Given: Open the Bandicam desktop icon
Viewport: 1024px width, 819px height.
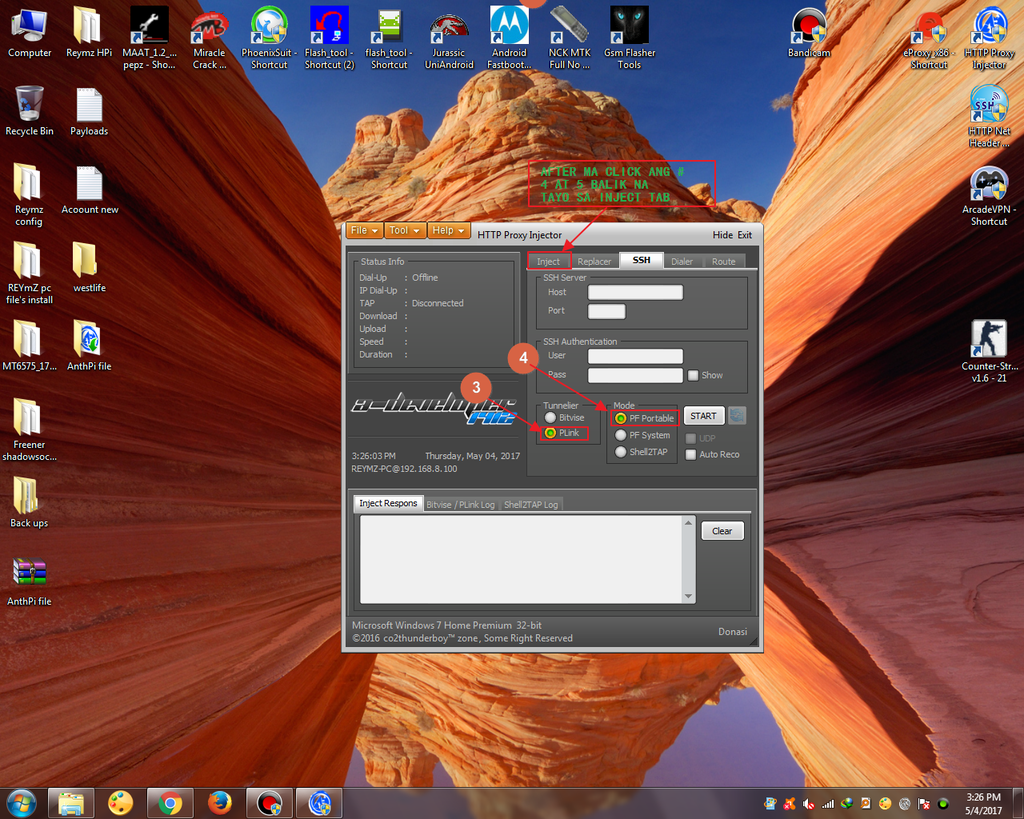Looking at the screenshot, I should click(x=809, y=31).
